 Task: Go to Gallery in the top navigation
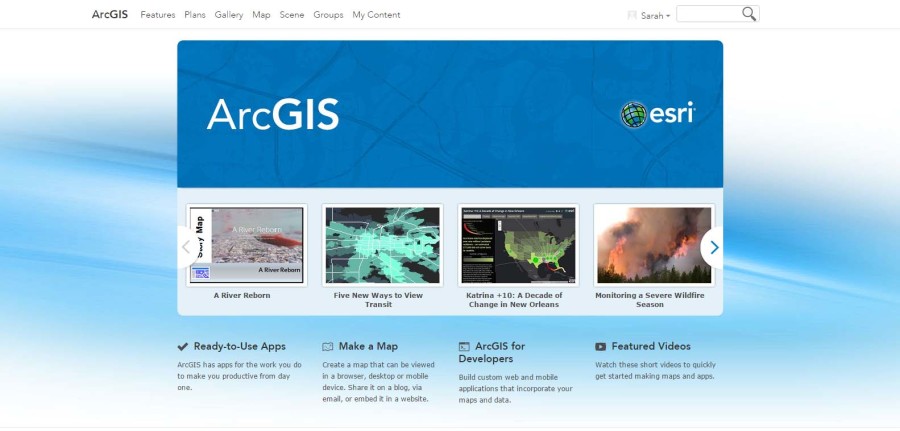point(229,15)
